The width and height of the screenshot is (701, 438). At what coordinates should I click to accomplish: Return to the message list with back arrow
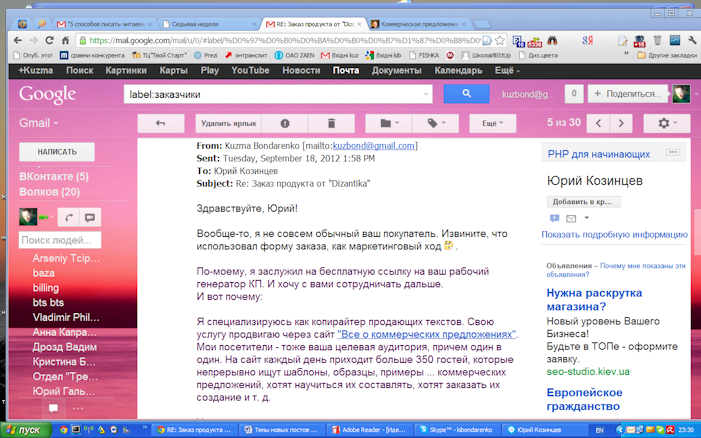(160, 123)
